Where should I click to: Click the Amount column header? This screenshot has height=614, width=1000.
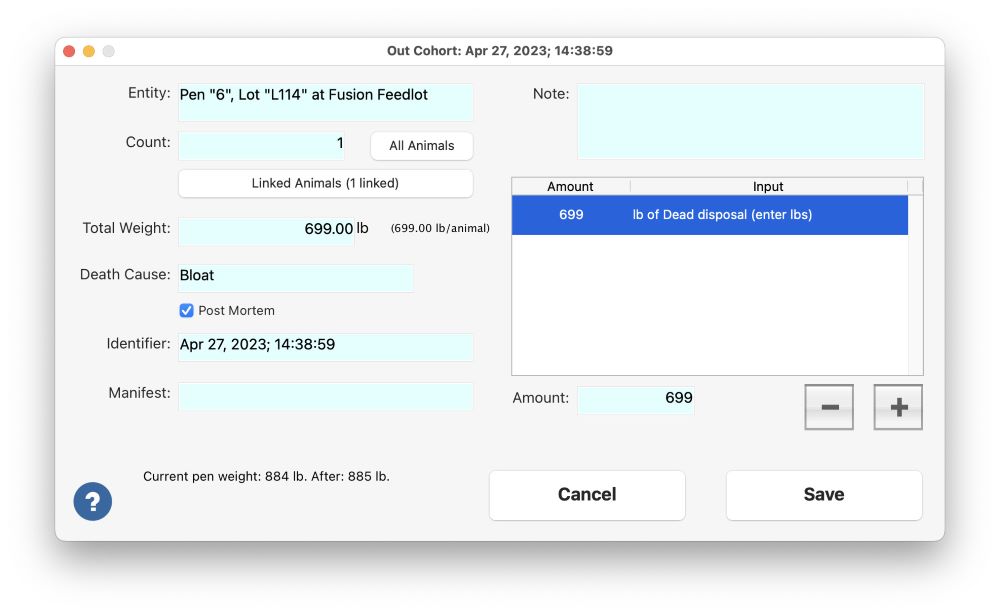(571, 186)
